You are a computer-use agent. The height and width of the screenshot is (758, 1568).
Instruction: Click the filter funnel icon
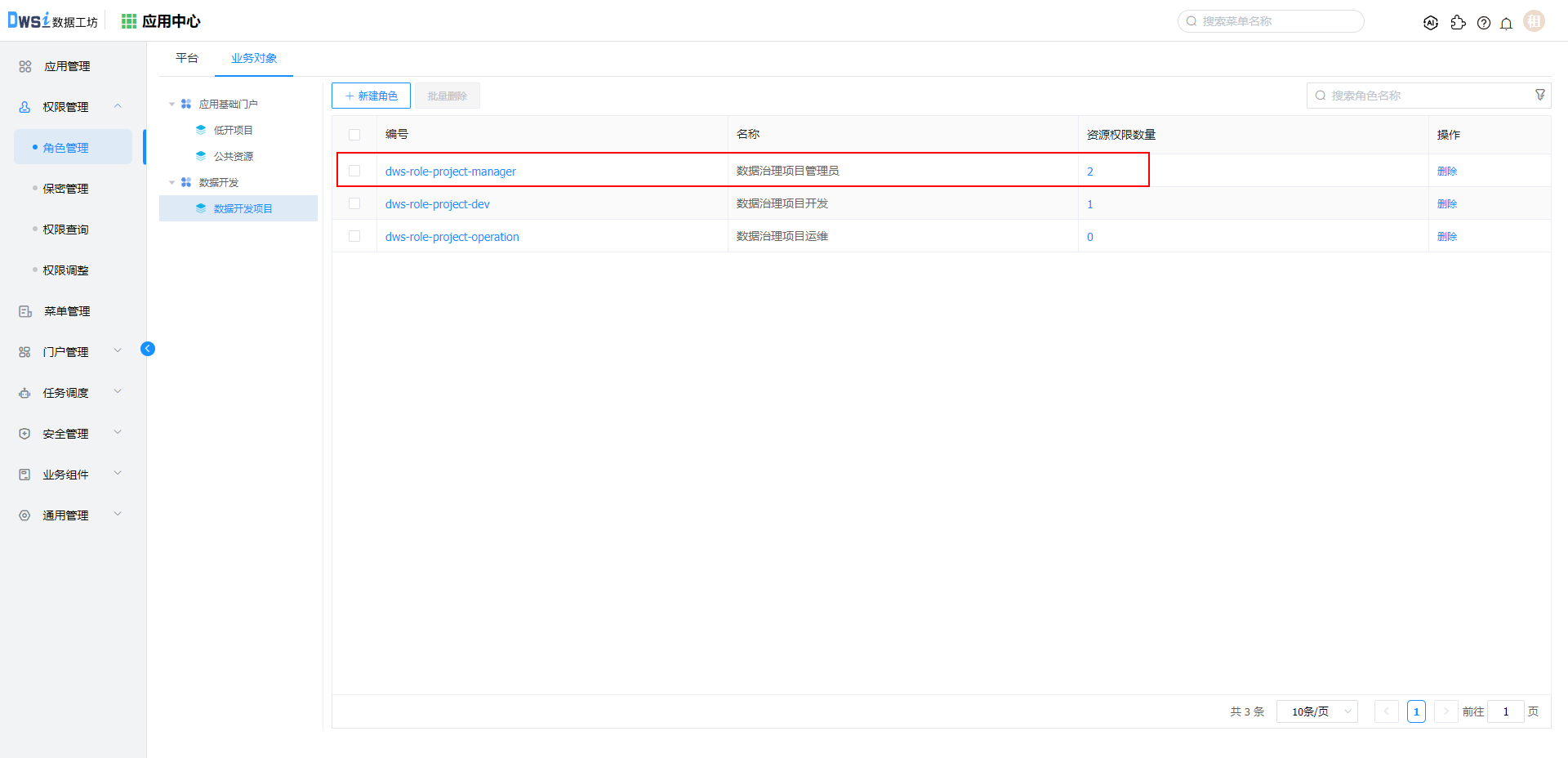click(1539, 96)
